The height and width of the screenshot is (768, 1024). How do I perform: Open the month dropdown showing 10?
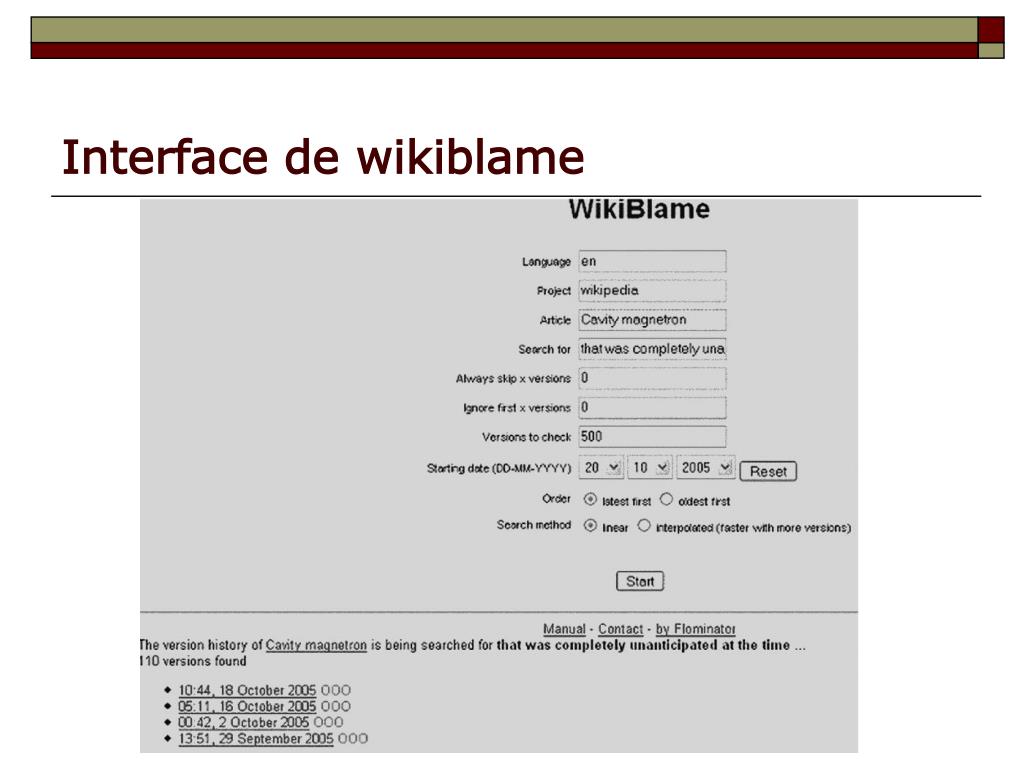(x=650, y=468)
